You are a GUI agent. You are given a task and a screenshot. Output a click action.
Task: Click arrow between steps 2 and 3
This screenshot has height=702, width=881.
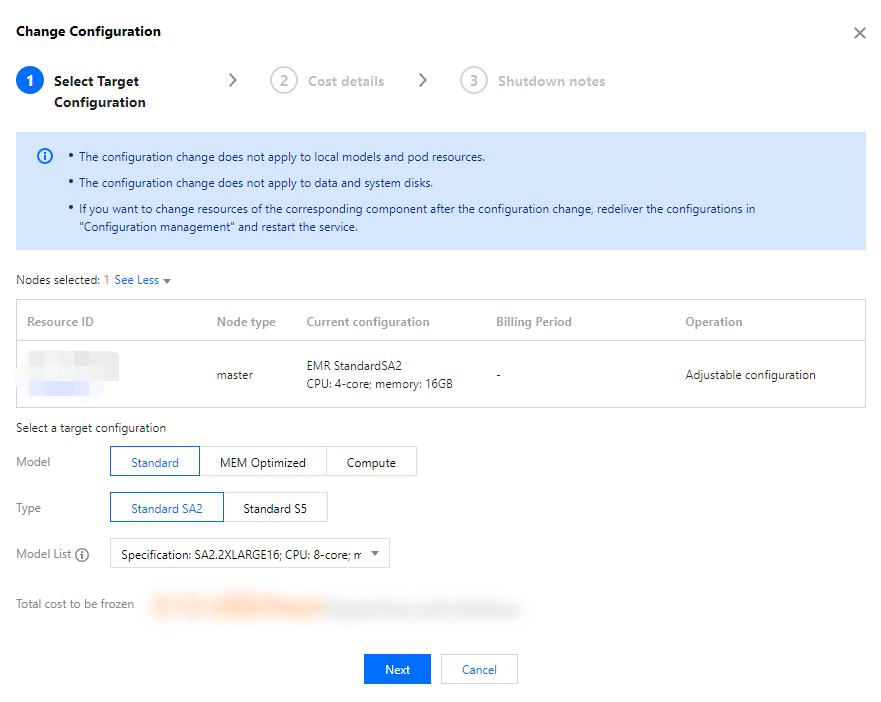coord(423,80)
